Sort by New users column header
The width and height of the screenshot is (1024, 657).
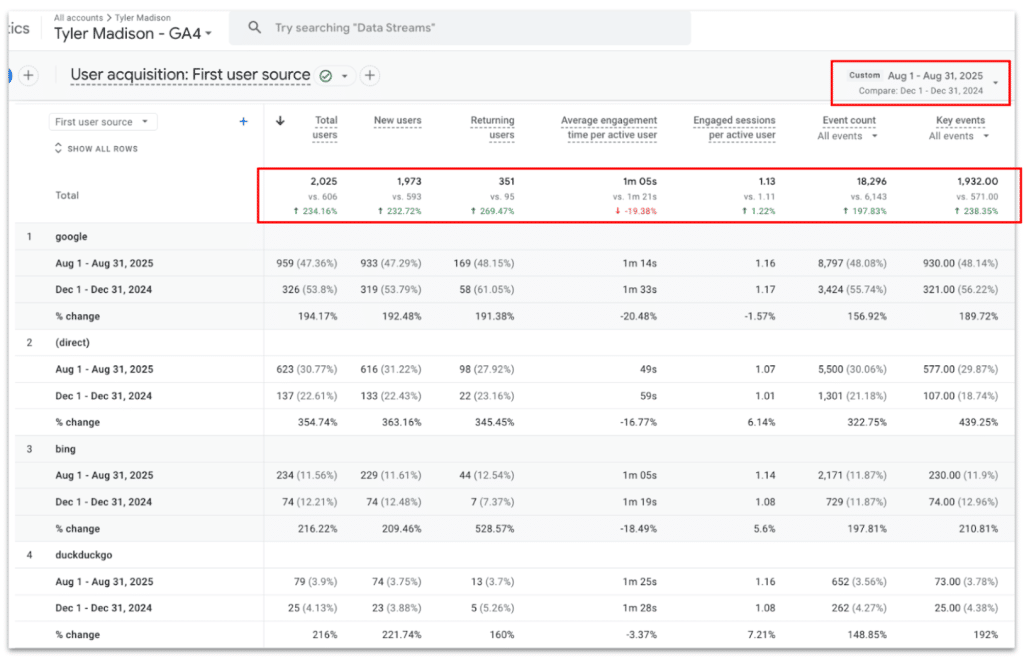pos(397,121)
